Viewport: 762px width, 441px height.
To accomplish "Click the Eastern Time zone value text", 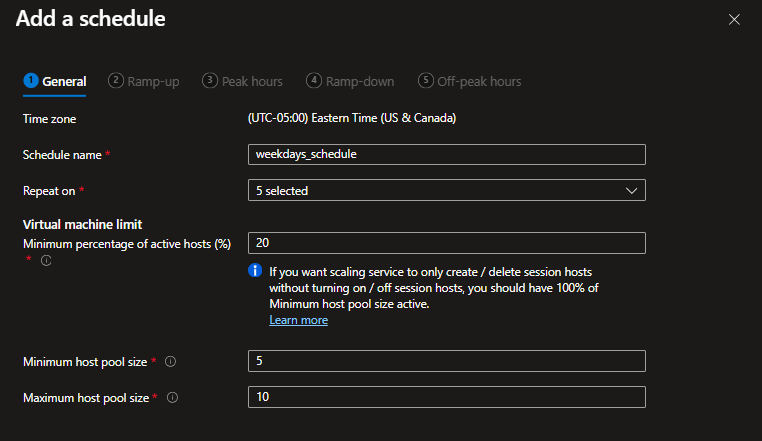I will point(351,119).
